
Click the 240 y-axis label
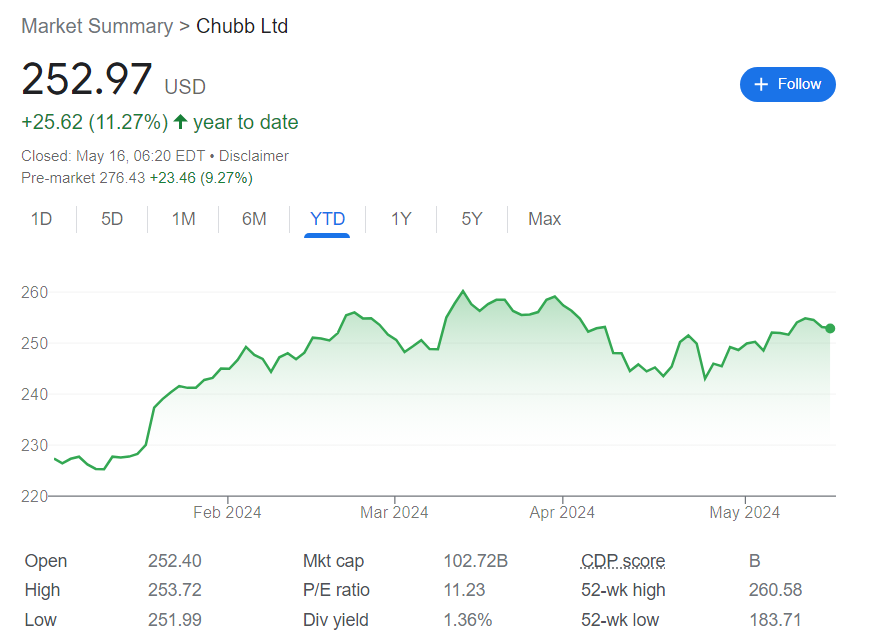click(35, 394)
